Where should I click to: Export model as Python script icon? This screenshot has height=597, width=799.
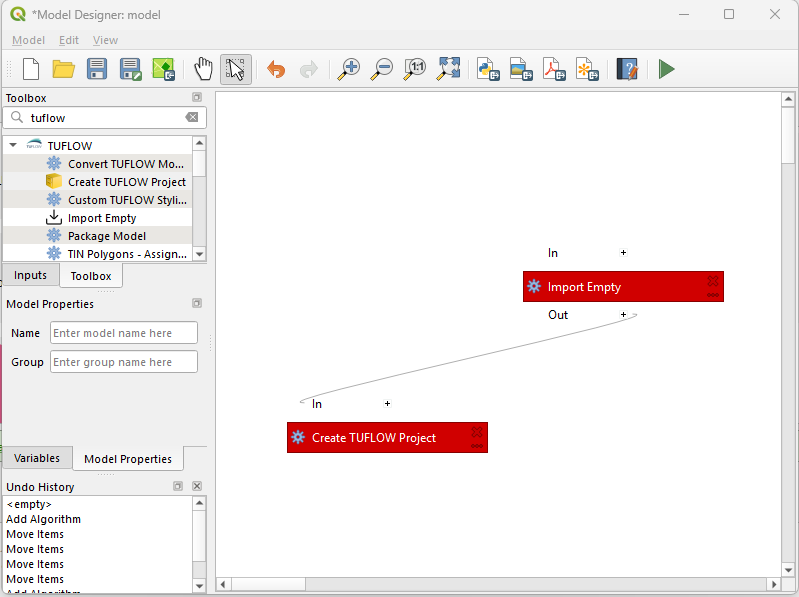pos(488,69)
